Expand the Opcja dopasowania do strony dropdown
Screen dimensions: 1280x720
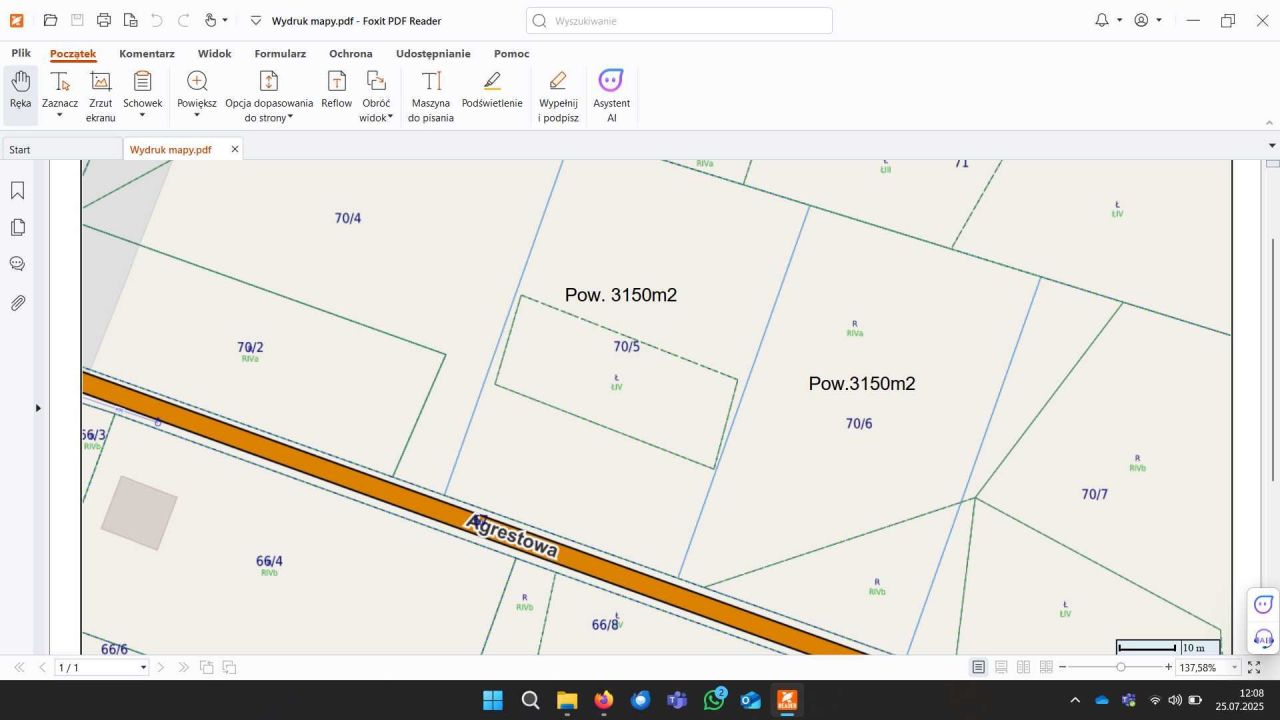point(290,118)
